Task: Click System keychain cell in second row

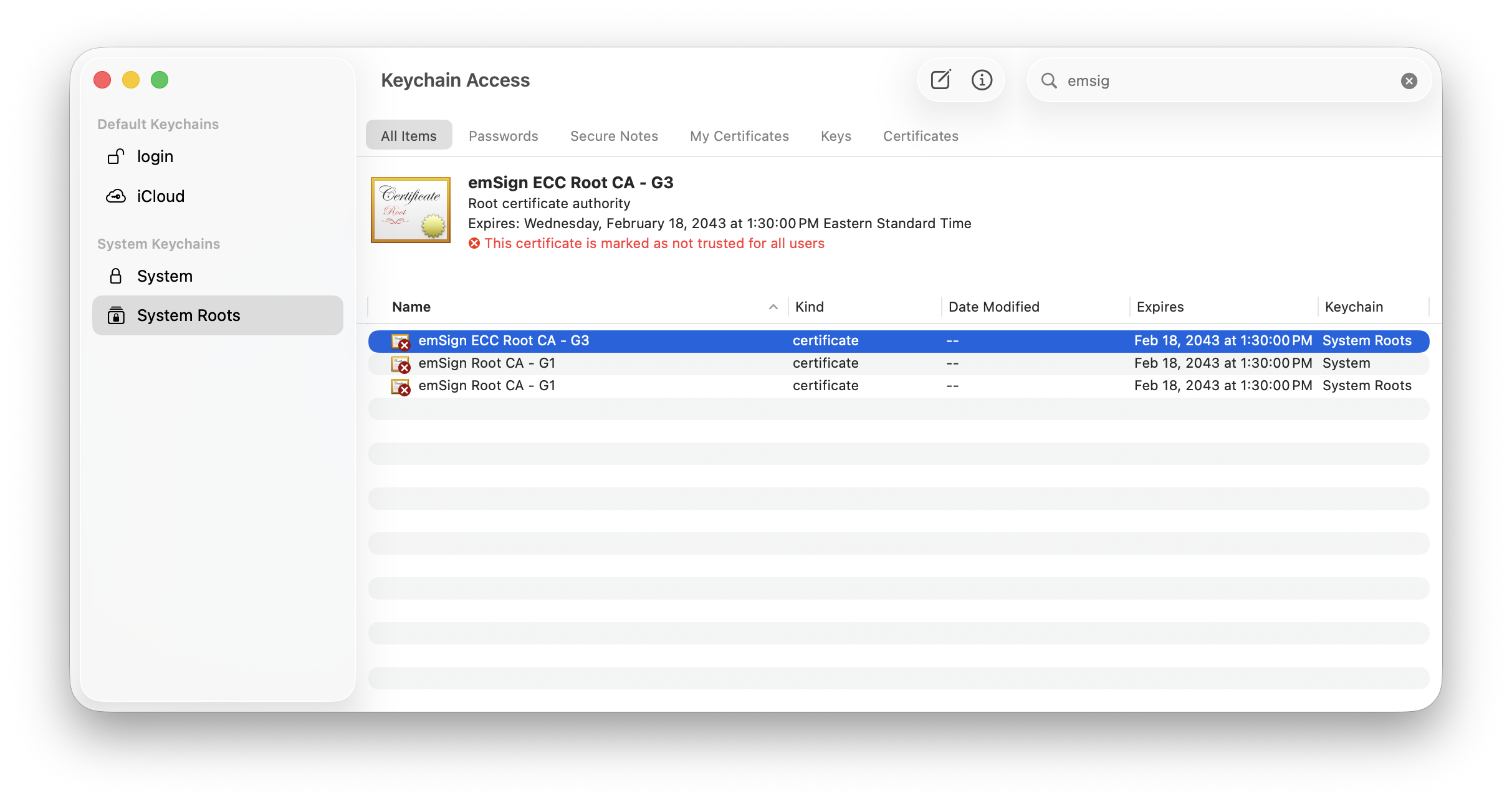Action: (1346, 363)
